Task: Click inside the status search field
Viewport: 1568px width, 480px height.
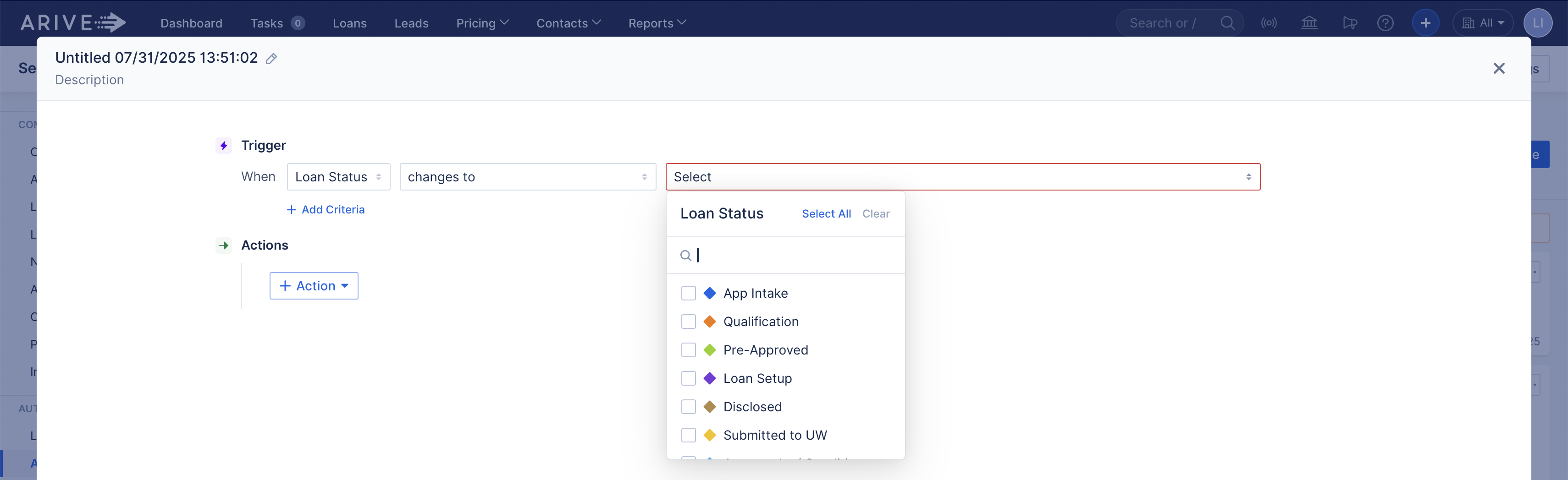Action: pos(785,255)
